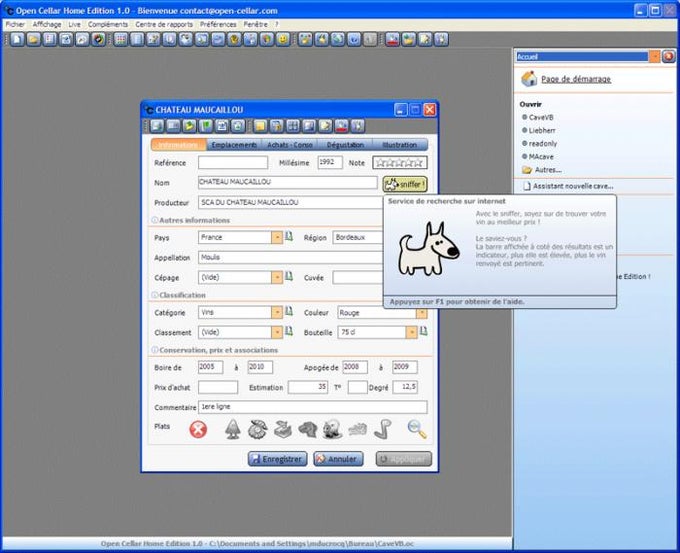Image resolution: width=680 pixels, height=553 pixels.
Task: Select the shellfish dish icon
Action: 258,429
